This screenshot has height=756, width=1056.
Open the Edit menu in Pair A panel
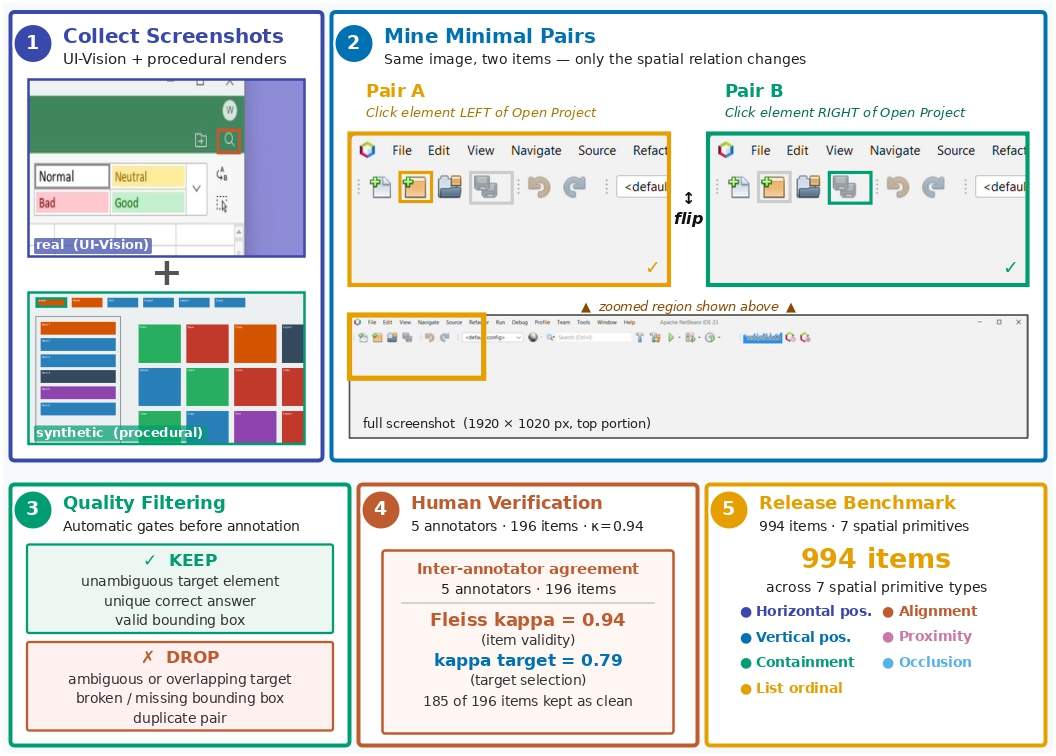pos(438,150)
